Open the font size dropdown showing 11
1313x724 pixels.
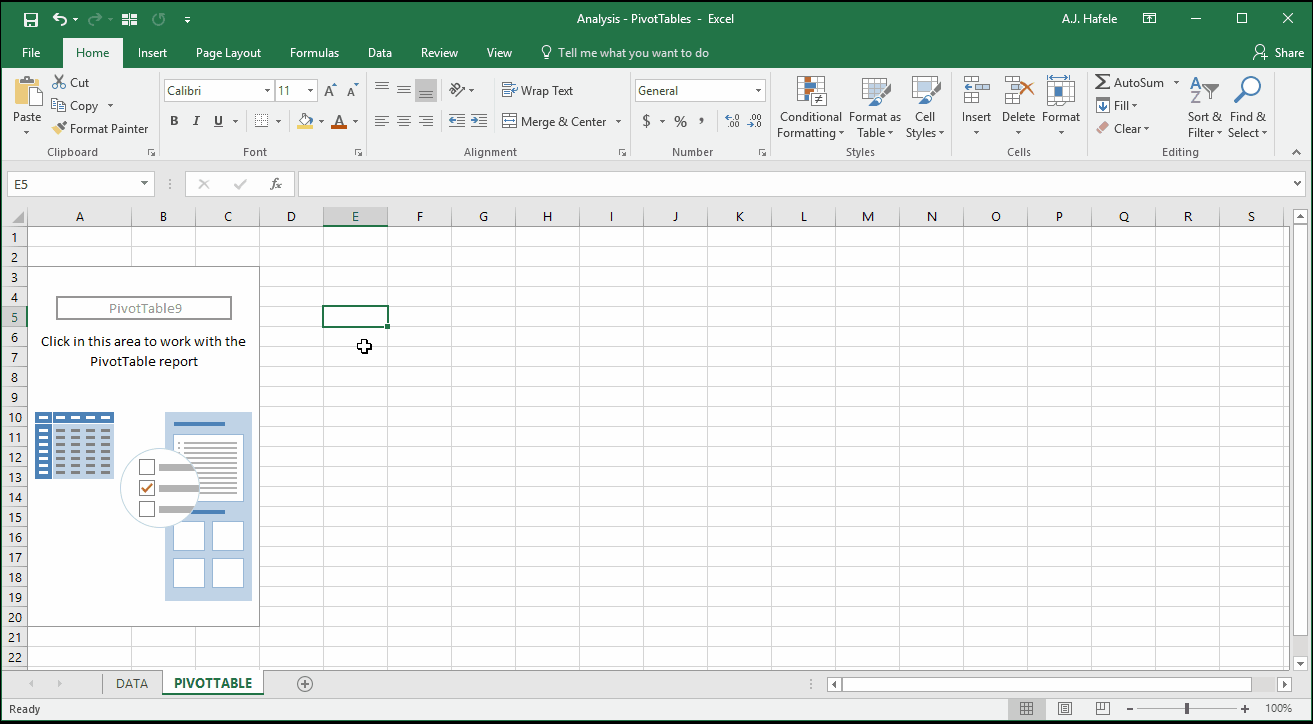[311, 91]
